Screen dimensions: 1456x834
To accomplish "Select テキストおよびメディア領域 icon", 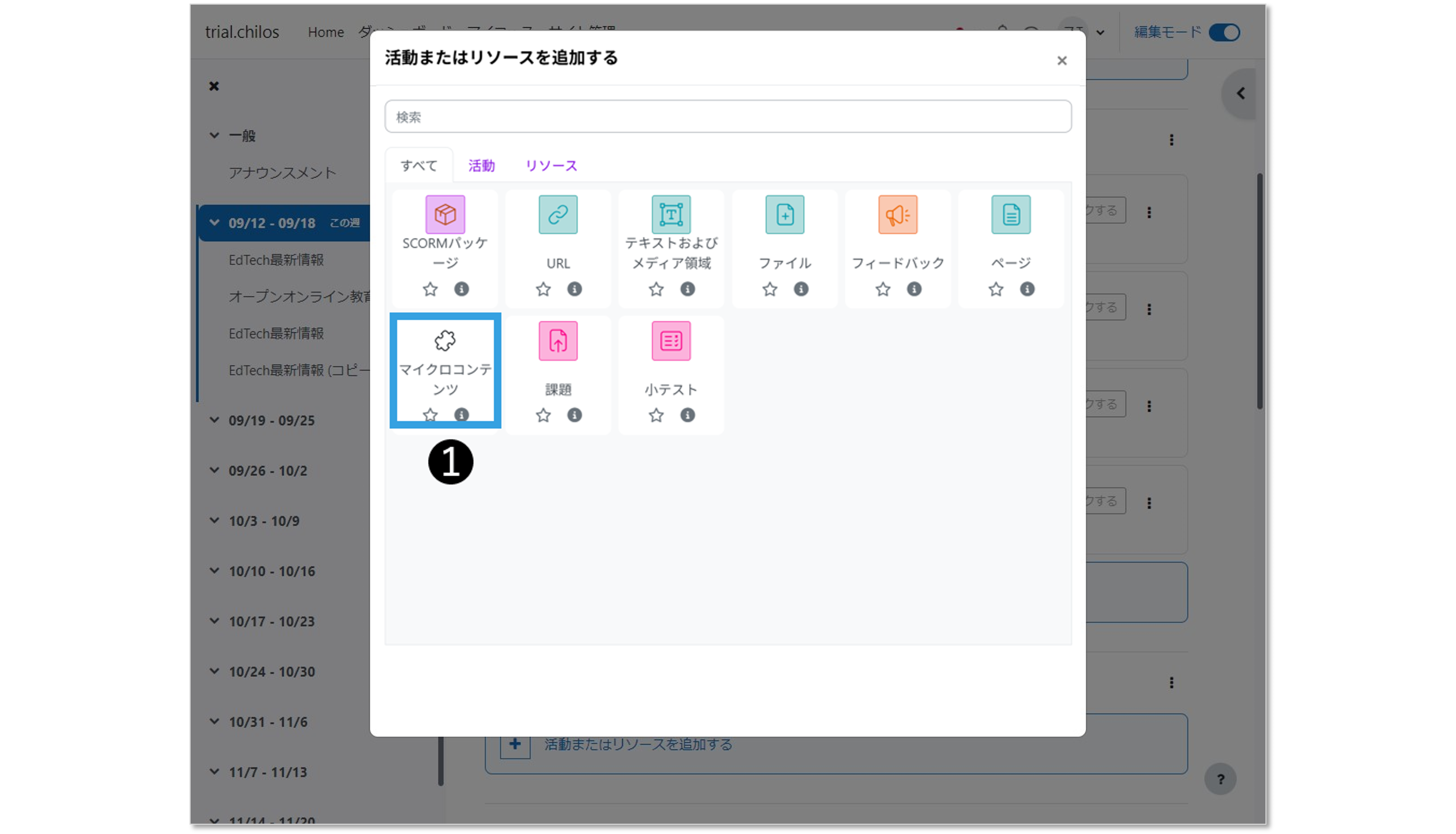I will (x=671, y=215).
